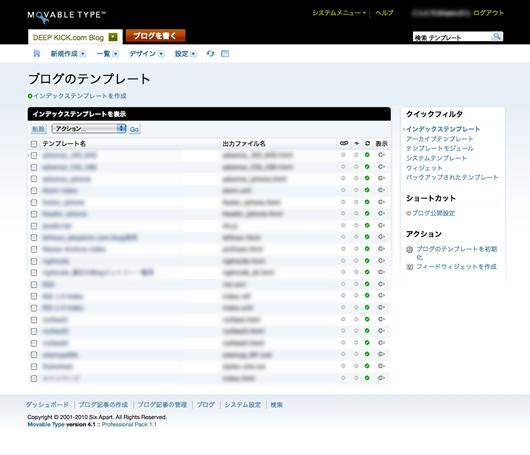Image resolution: width=530 pixels, height=455 pixels.
Task: Click フィードウィジェットを作成 action
Action: [x=456, y=267]
